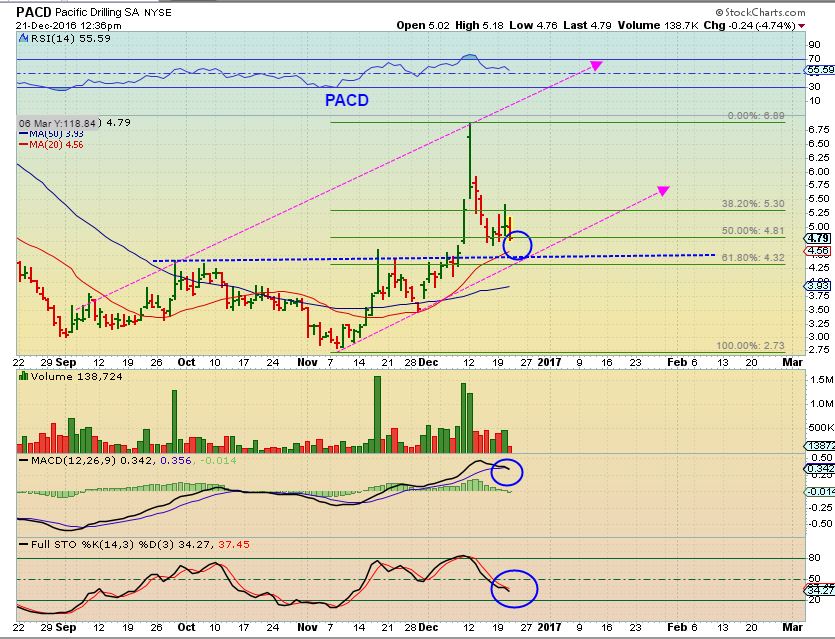Image resolution: width=835 pixels, height=639 pixels.
Task: Click the 55.59 value tag on RSI axis
Action: [x=820, y=70]
